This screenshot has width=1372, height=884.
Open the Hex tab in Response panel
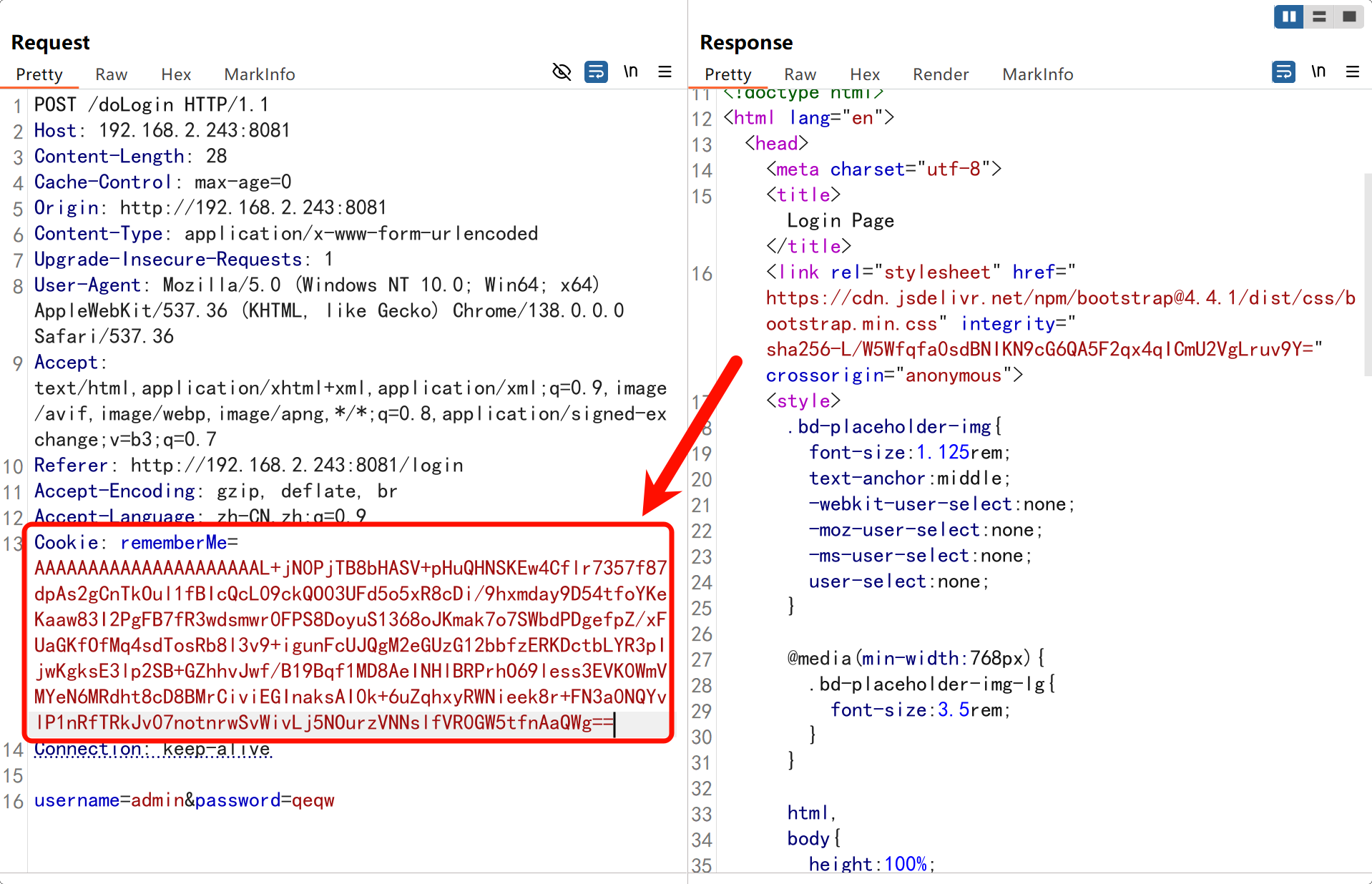point(864,74)
